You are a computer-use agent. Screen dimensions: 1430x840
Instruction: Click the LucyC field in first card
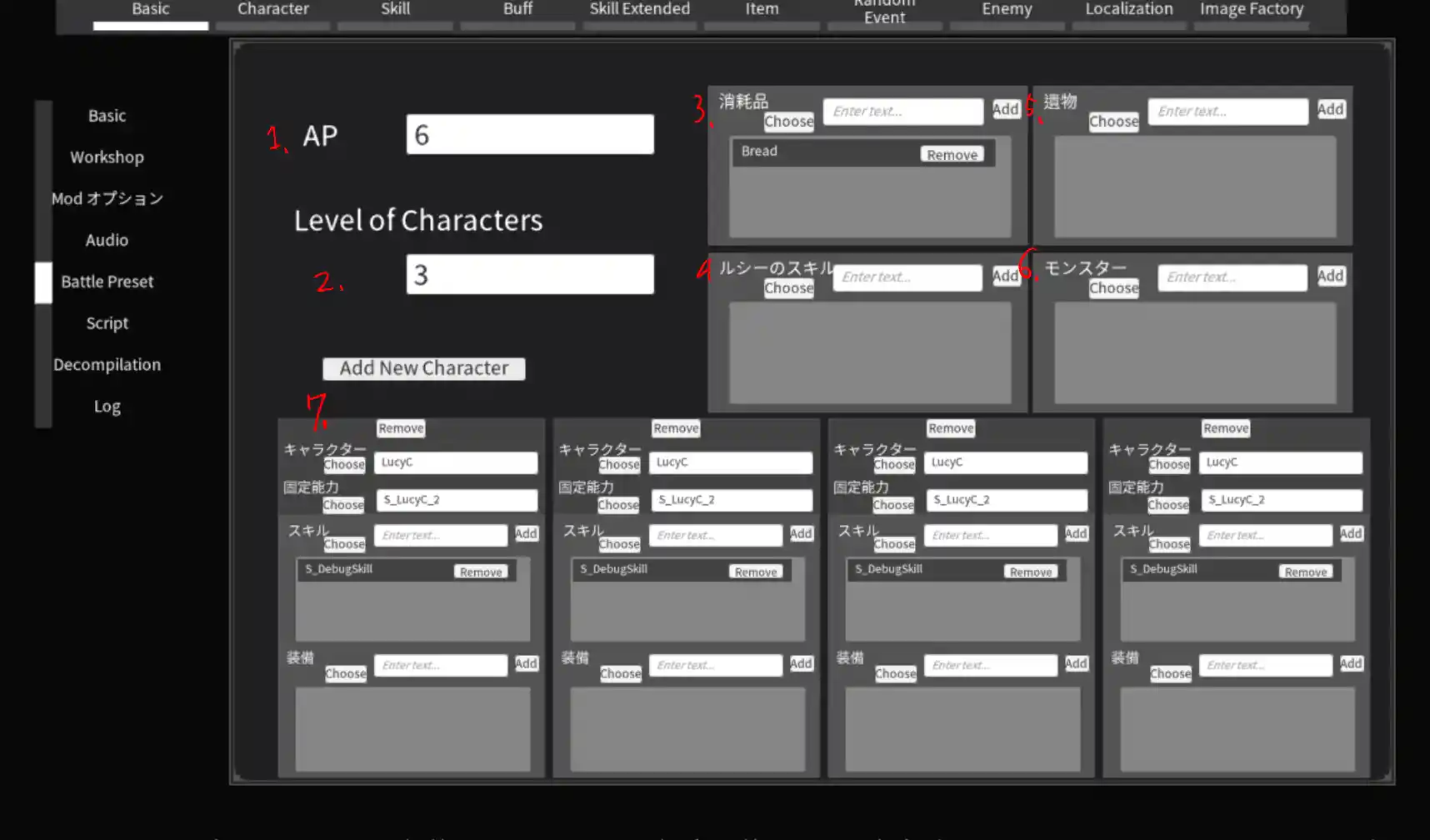456,462
